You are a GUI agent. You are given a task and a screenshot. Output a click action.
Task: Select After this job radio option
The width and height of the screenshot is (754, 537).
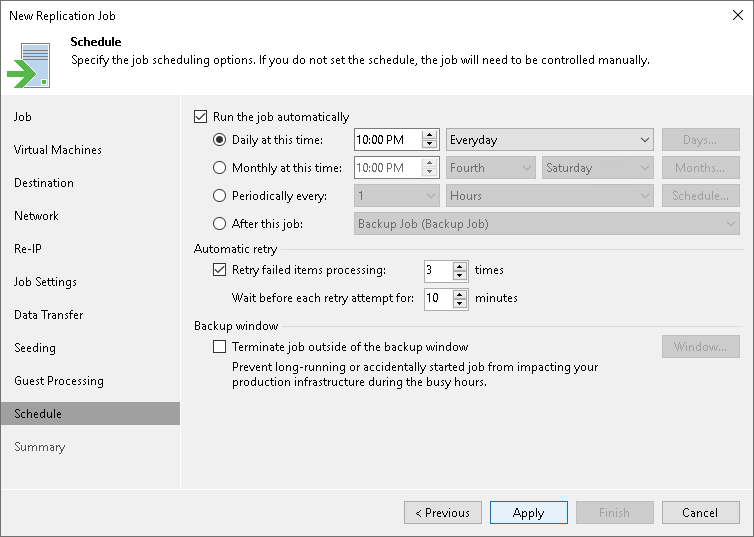pos(220,224)
